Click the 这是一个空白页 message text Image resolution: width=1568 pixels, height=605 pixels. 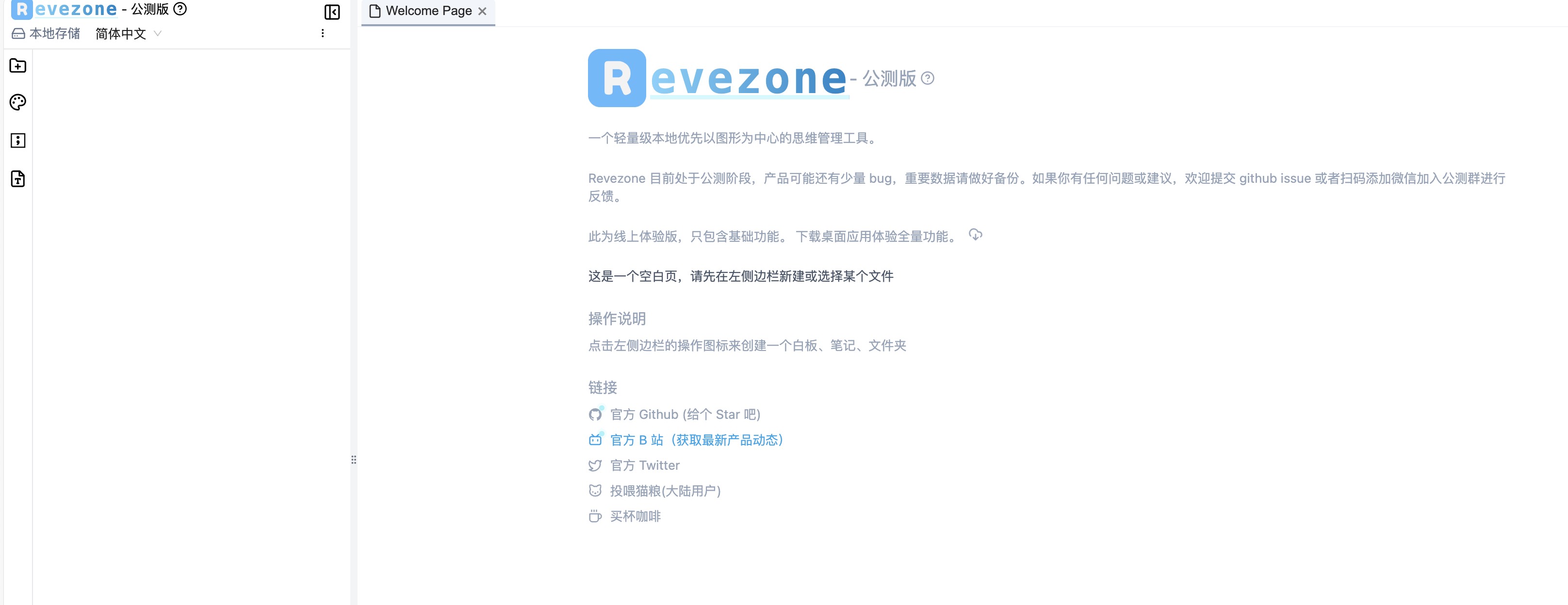point(741,277)
